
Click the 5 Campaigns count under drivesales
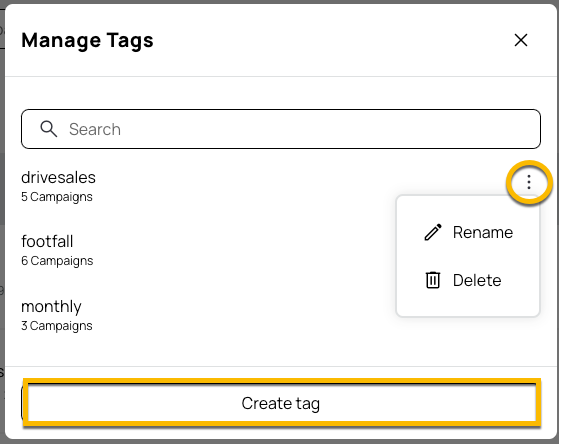57,197
